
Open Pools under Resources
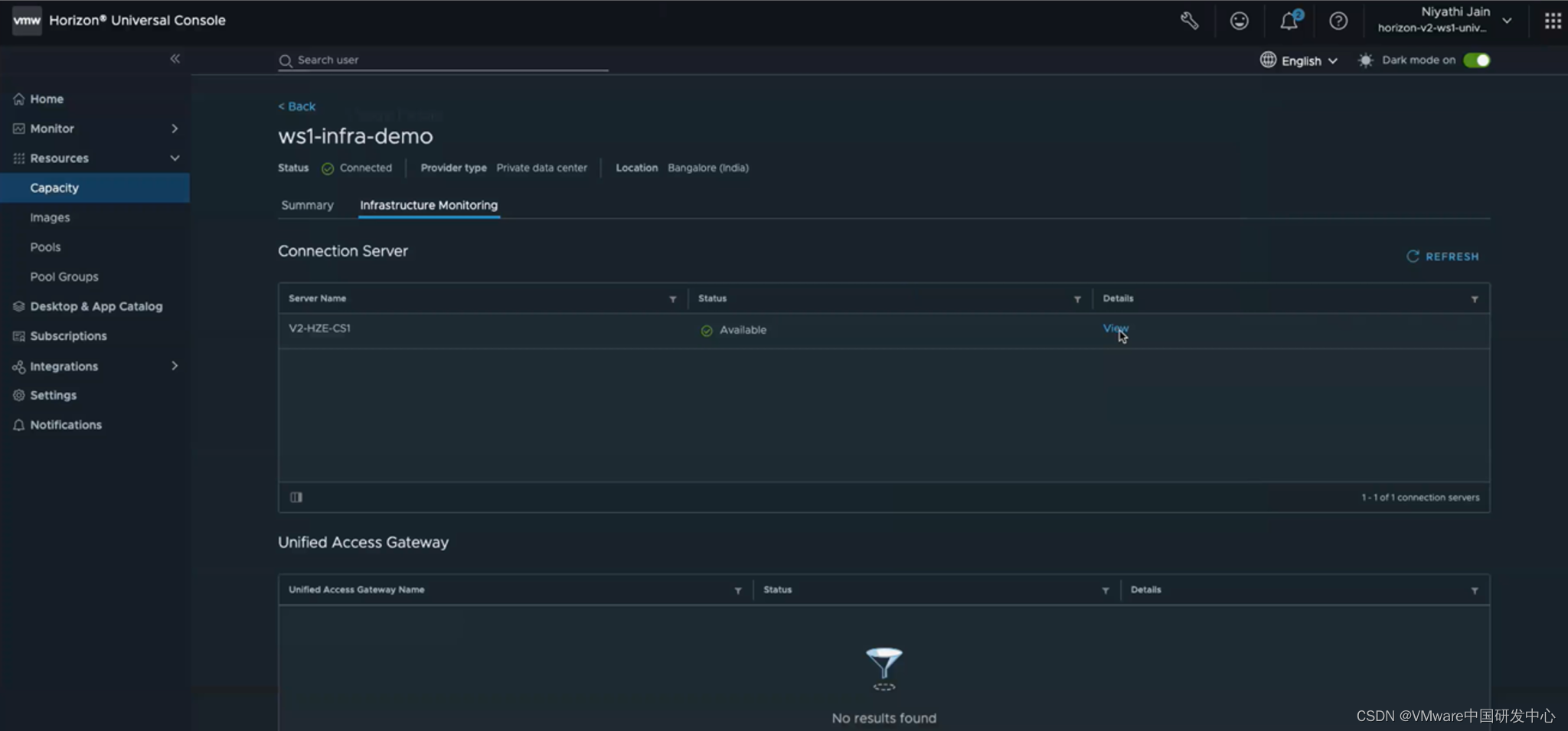45,247
